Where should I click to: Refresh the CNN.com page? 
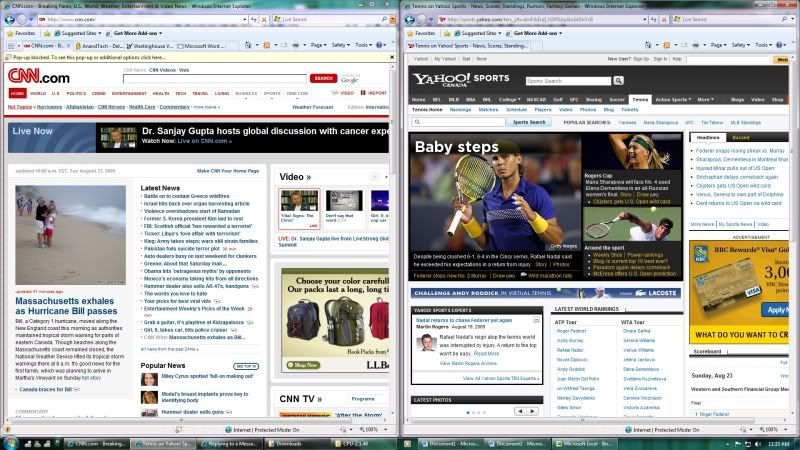coord(254,20)
